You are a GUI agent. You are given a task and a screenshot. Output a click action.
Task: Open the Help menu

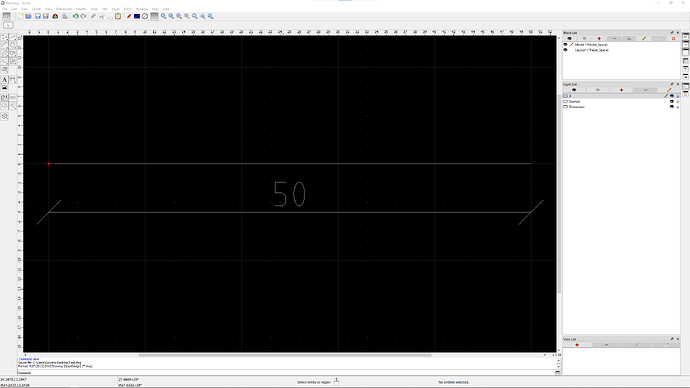point(166,9)
